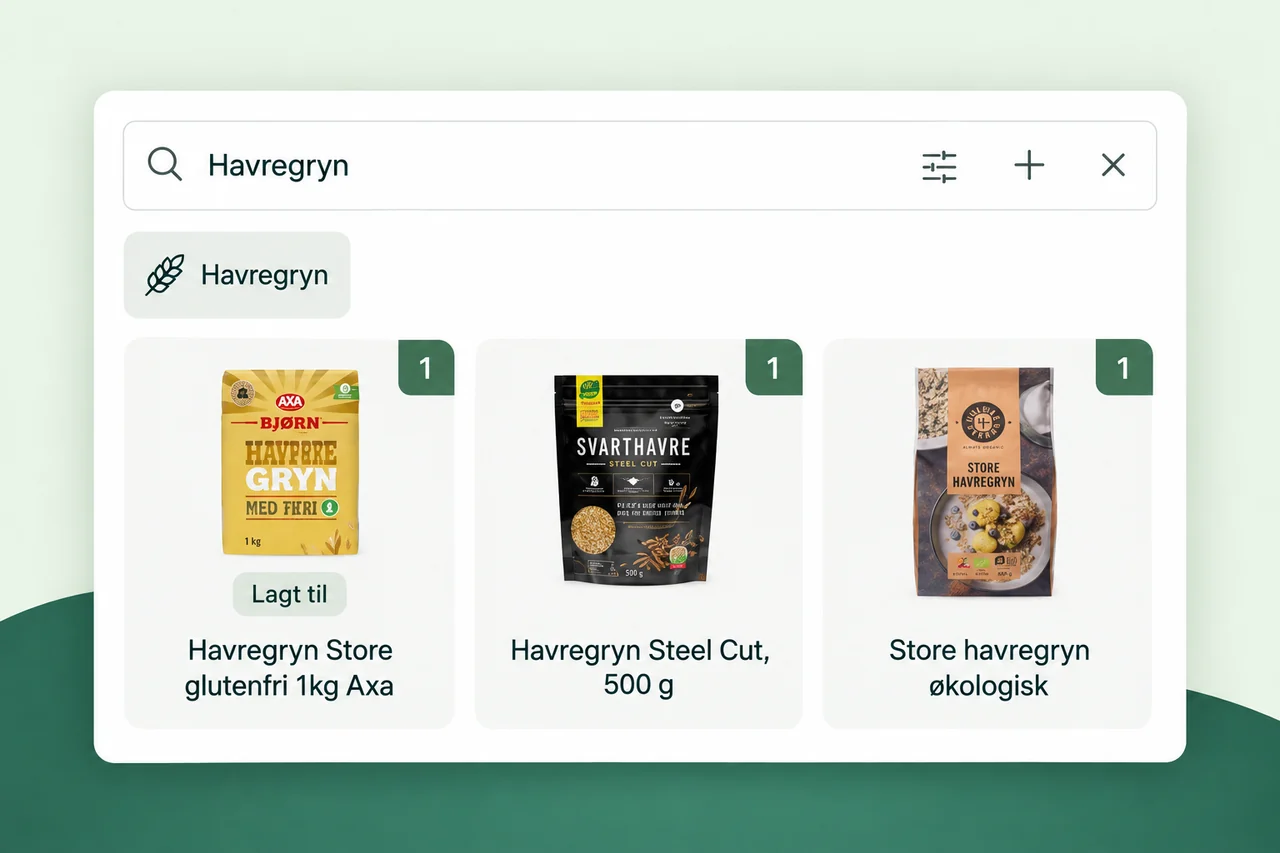This screenshot has width=1280, height=853.
Task: Open the Store Havregryn økologisk product image
Action: (985, 482)
